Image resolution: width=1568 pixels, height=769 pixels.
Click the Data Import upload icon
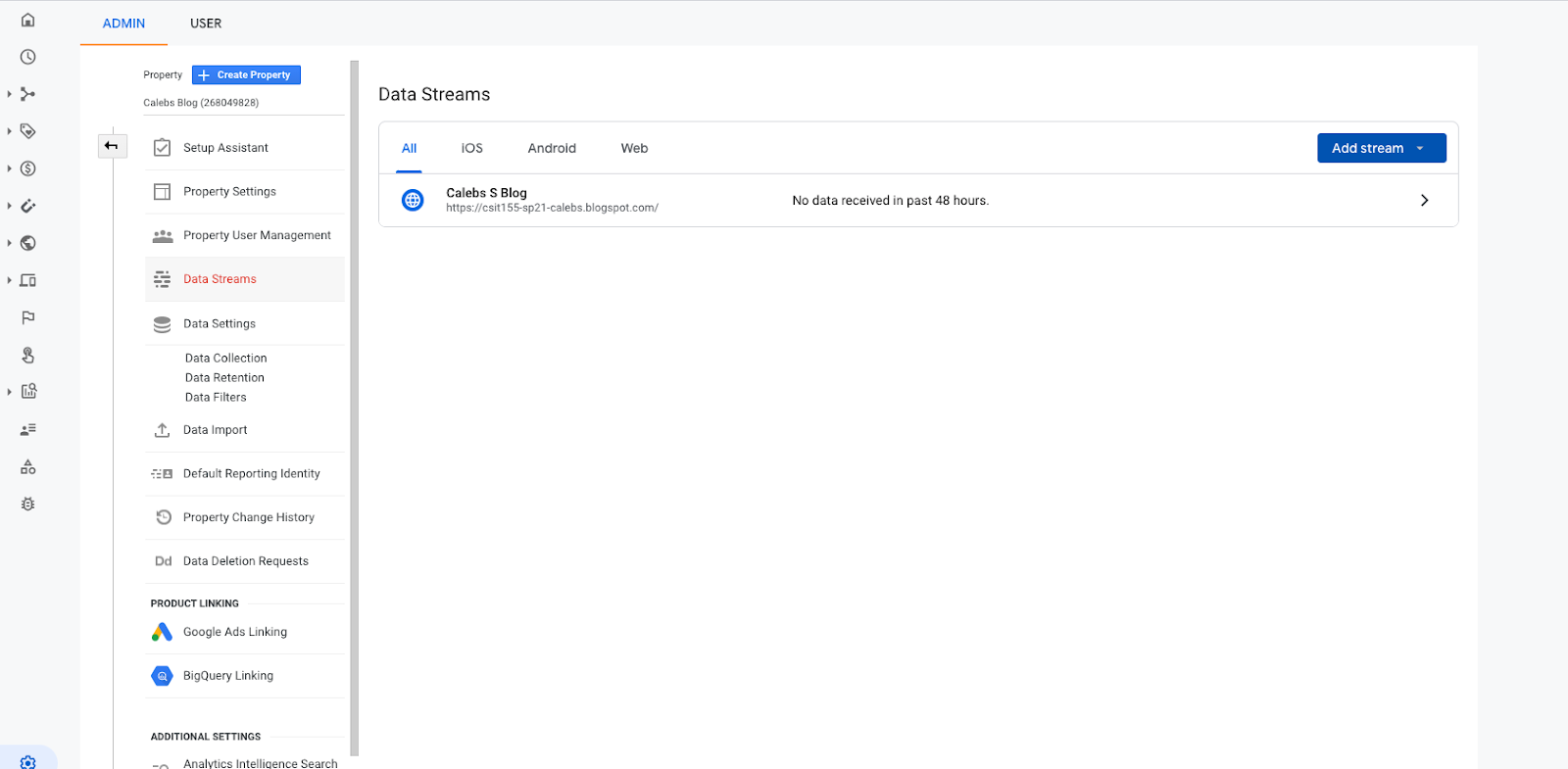163,430
